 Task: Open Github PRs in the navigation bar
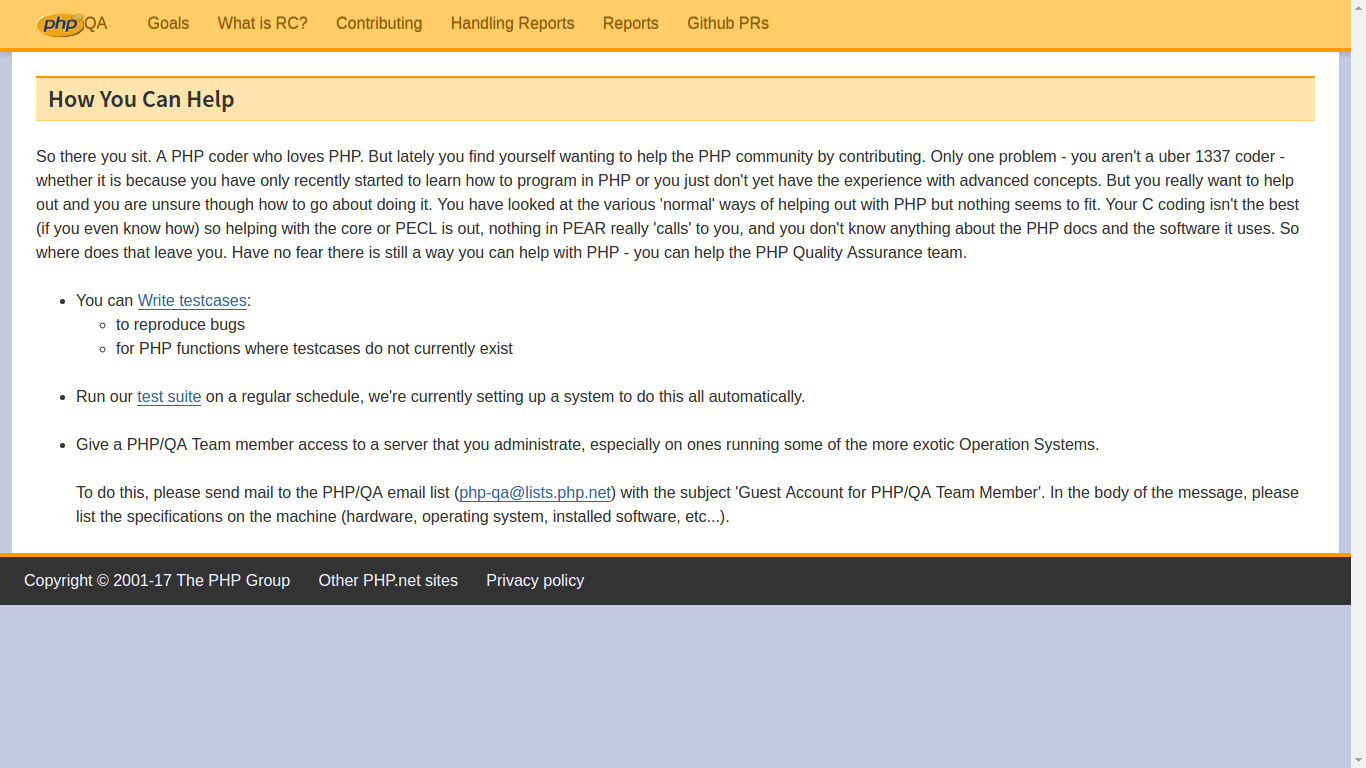coord(728,23)
